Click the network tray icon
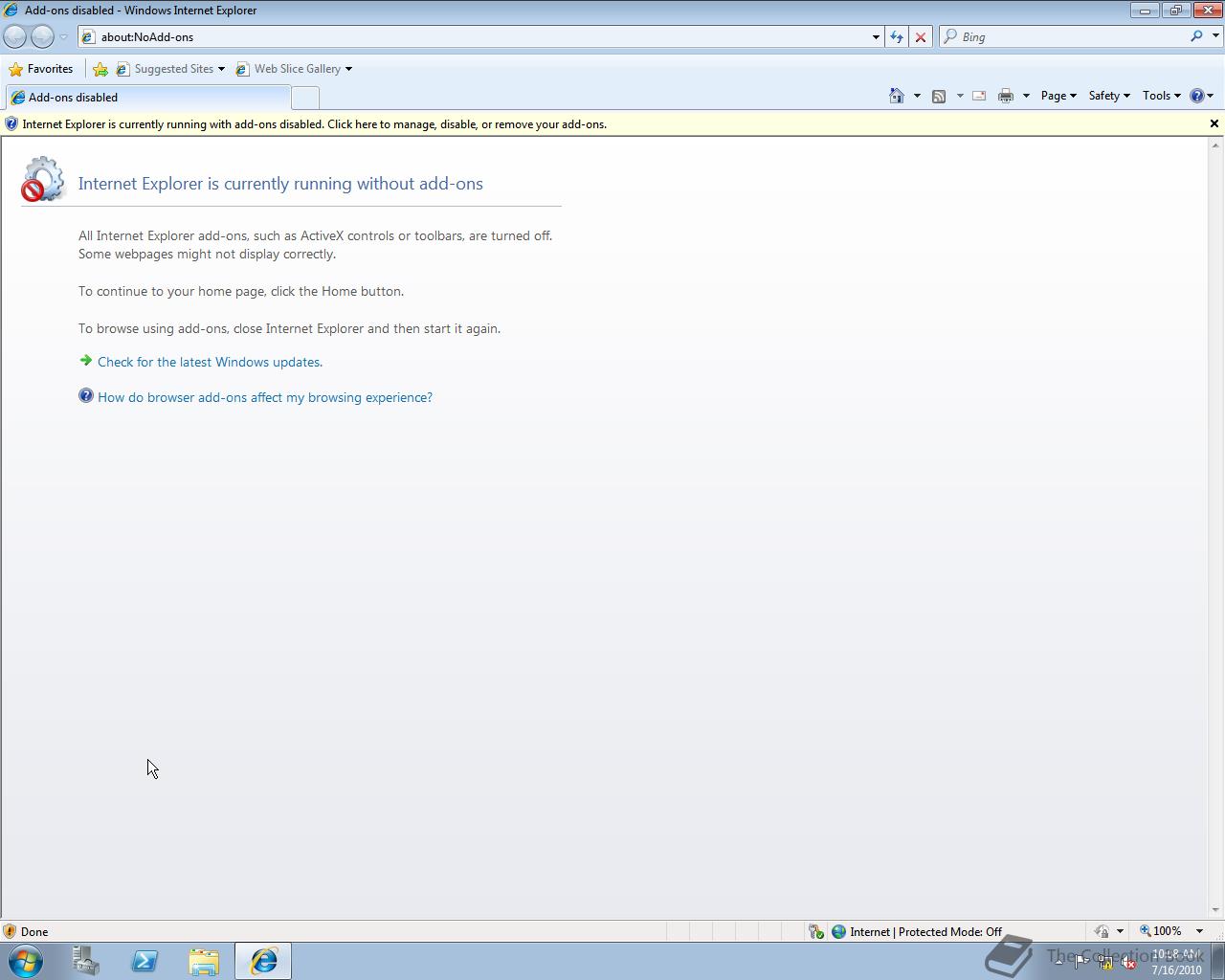Image resolution: width=1225 pixels, height=980 pixels. (x=1105, y=962)
